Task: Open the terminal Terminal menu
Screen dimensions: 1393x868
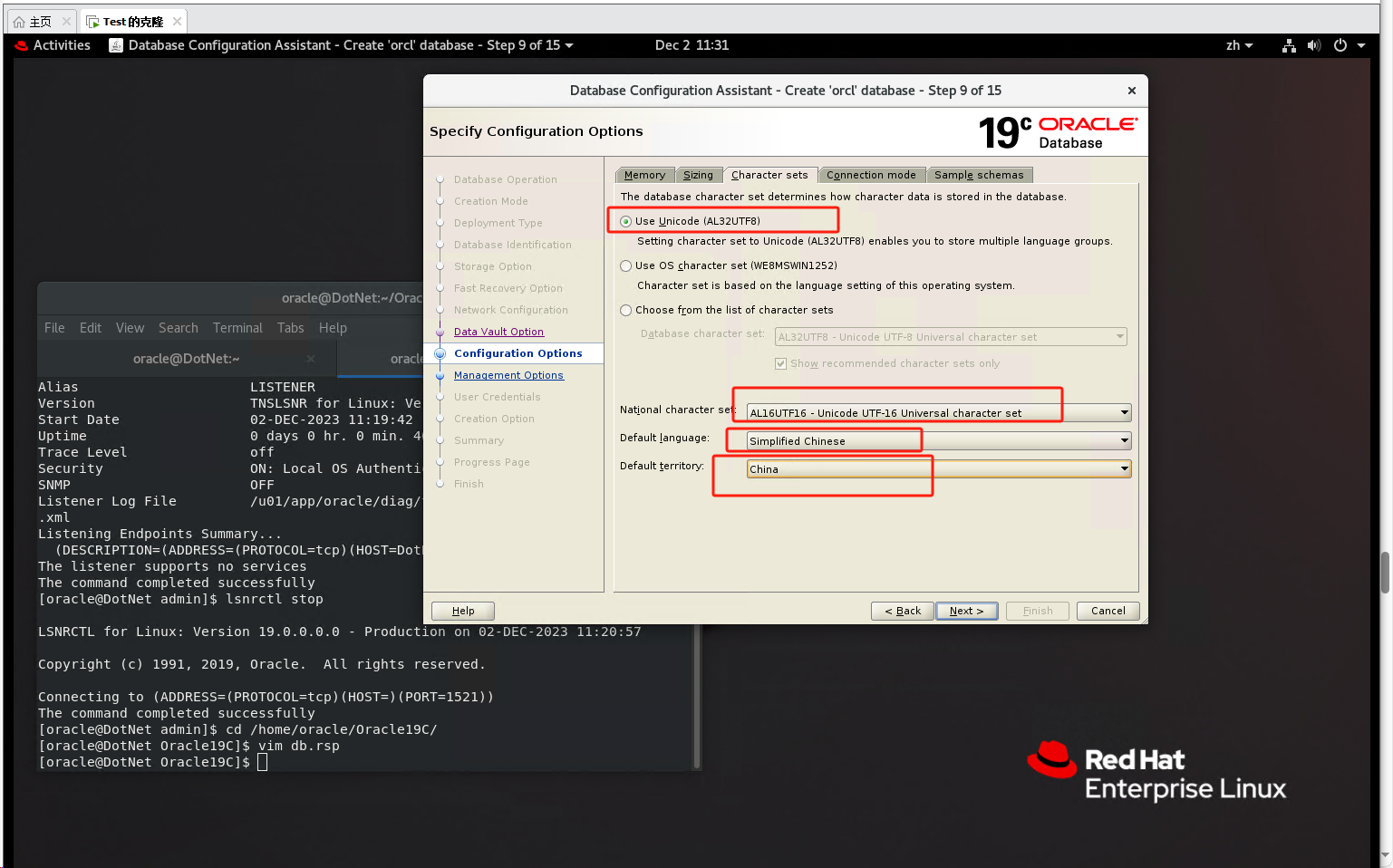Action: 237,328
